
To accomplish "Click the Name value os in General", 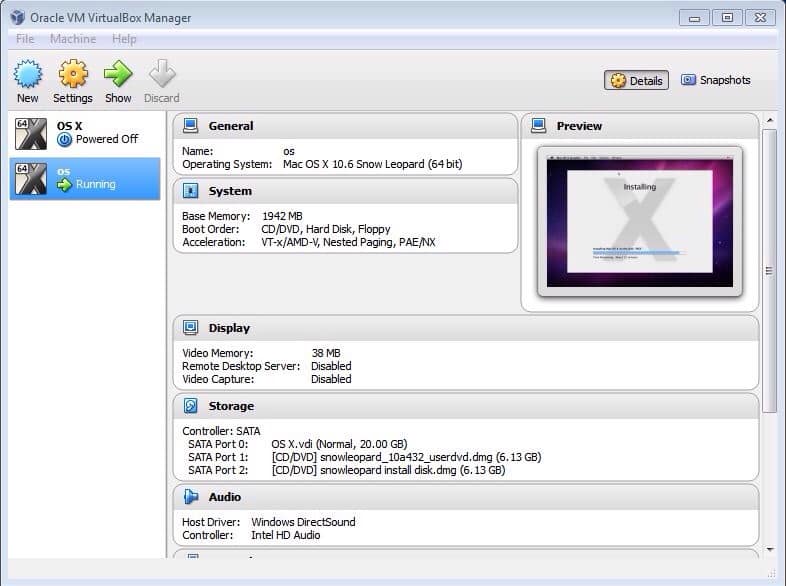I will (289, 151).
